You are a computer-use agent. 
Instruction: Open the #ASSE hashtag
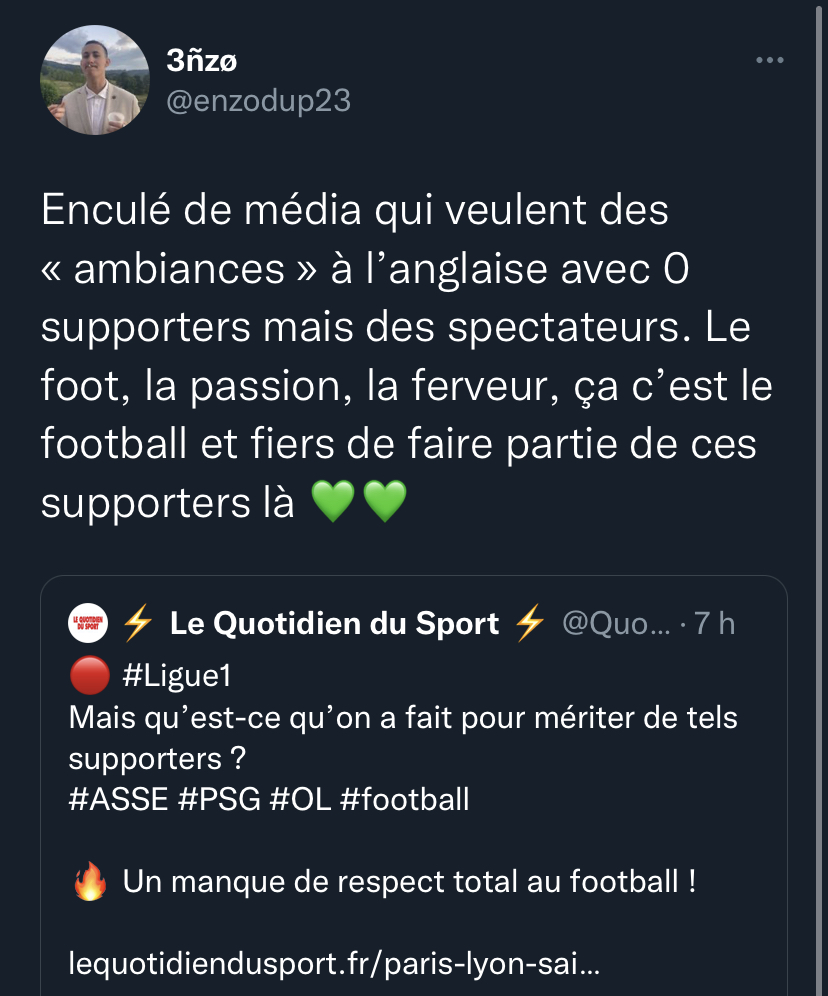point(112,799)
